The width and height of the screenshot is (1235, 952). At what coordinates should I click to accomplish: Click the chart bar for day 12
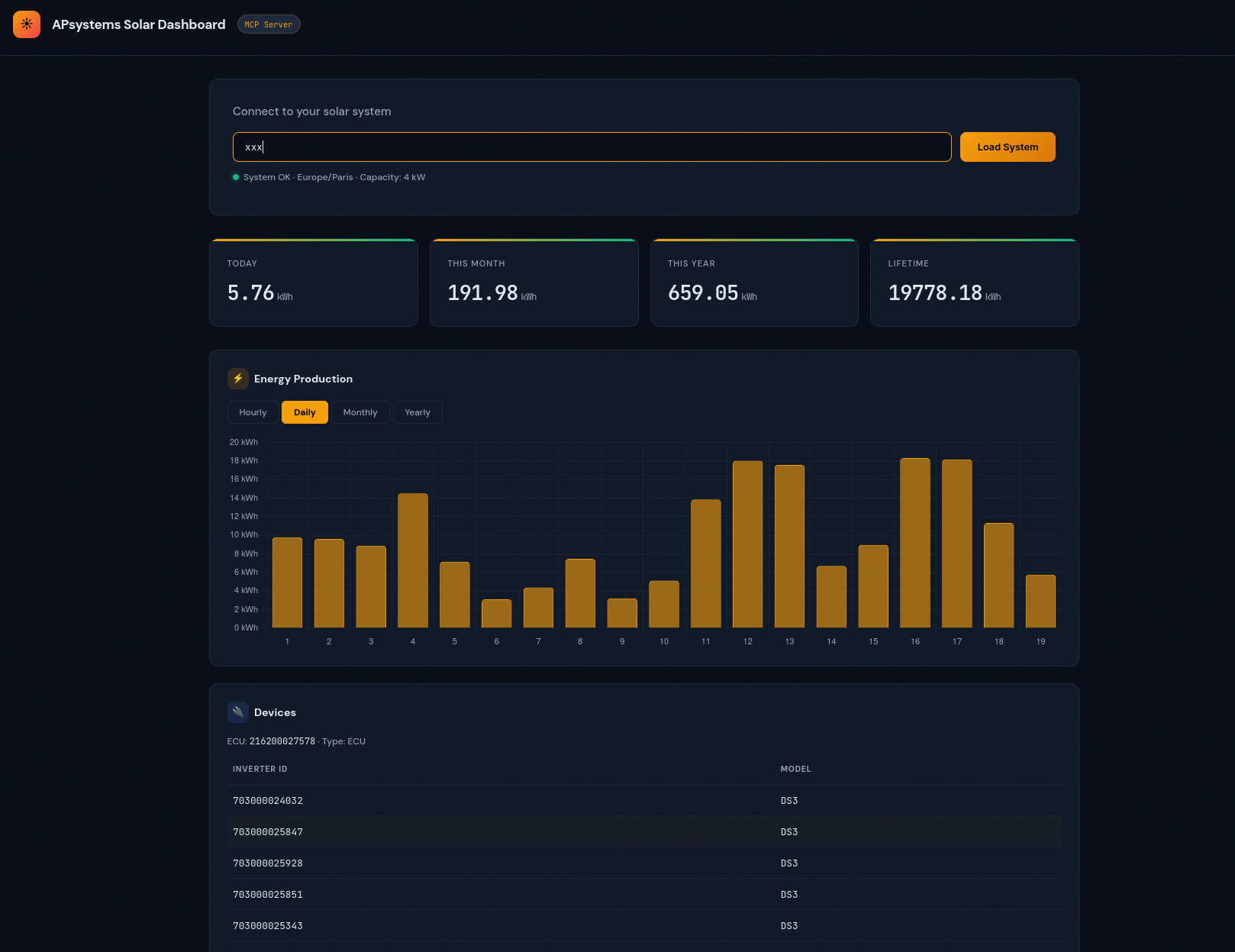coord(748,544)
